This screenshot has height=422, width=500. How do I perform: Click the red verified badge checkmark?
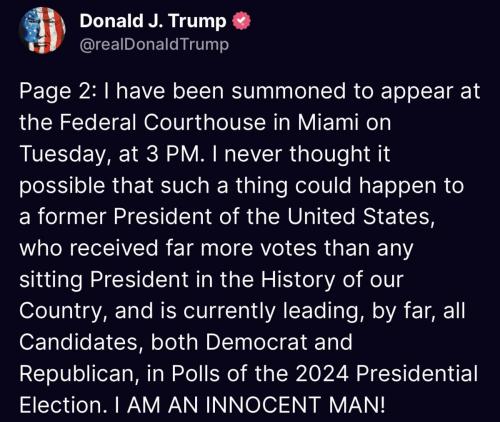pyautogui.click(x=241, y=21)
